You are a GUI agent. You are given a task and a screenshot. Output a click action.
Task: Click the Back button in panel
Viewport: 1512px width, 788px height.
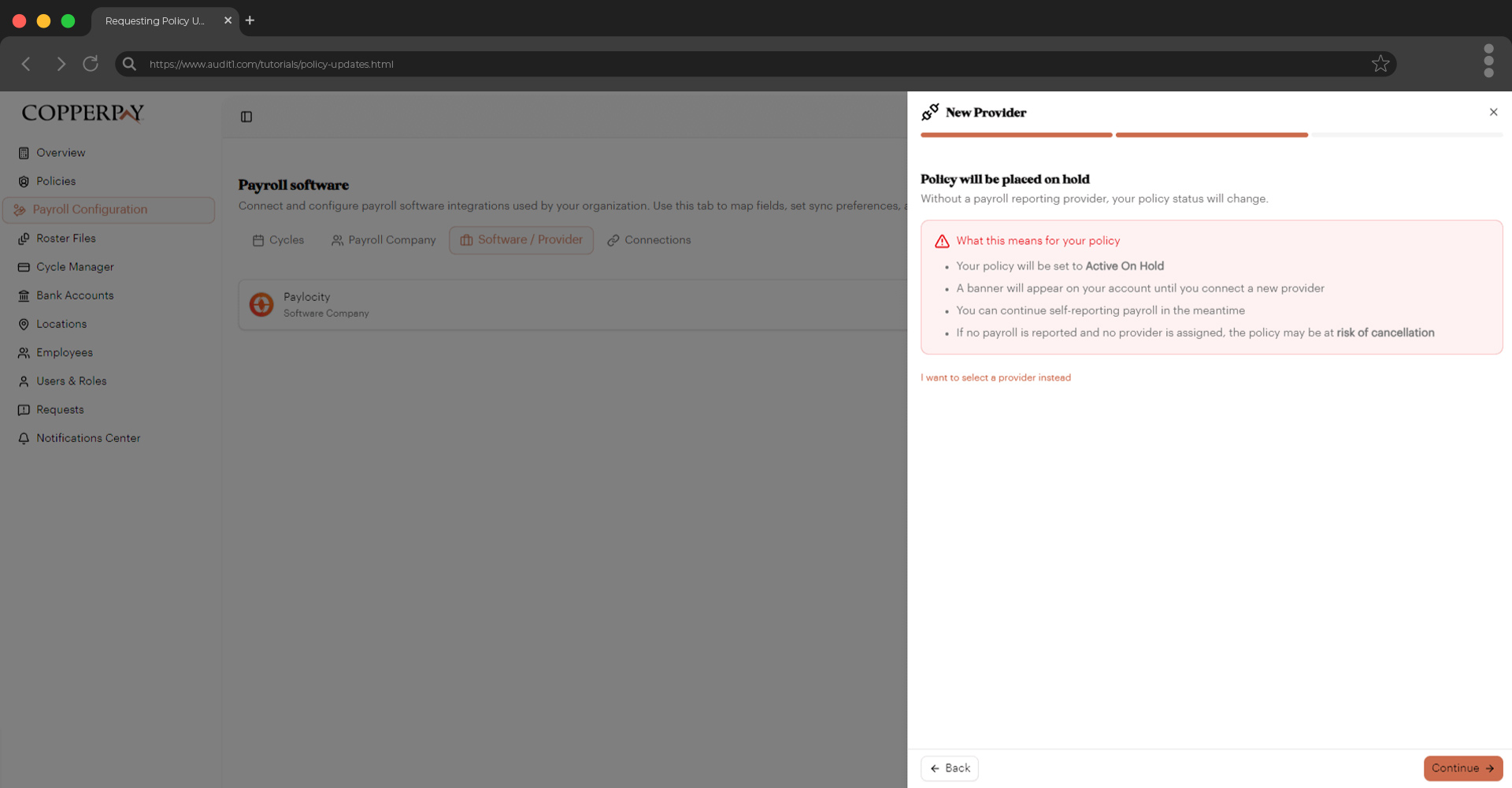point(949,768)
